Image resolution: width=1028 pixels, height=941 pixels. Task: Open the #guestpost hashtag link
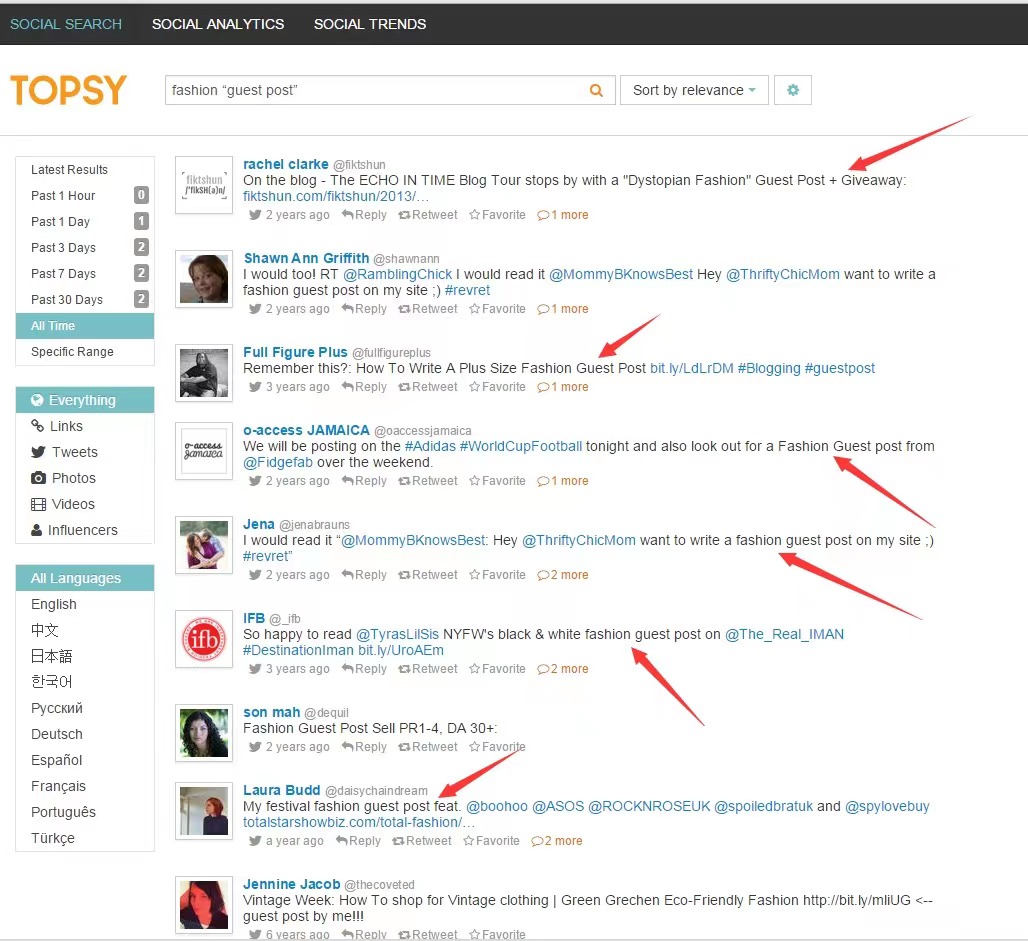(x=840, y=368)
